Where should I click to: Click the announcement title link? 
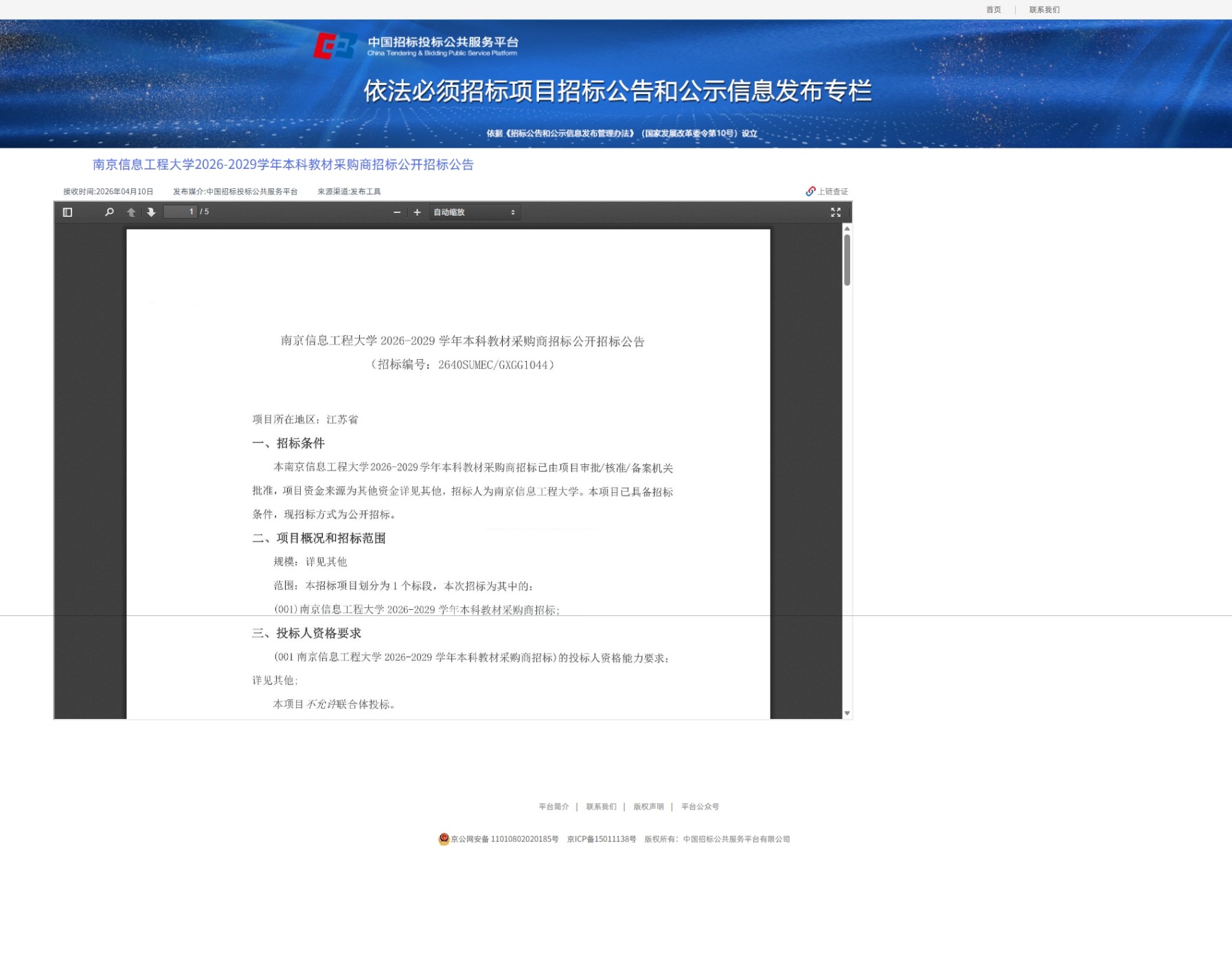(x=283, y=165)
